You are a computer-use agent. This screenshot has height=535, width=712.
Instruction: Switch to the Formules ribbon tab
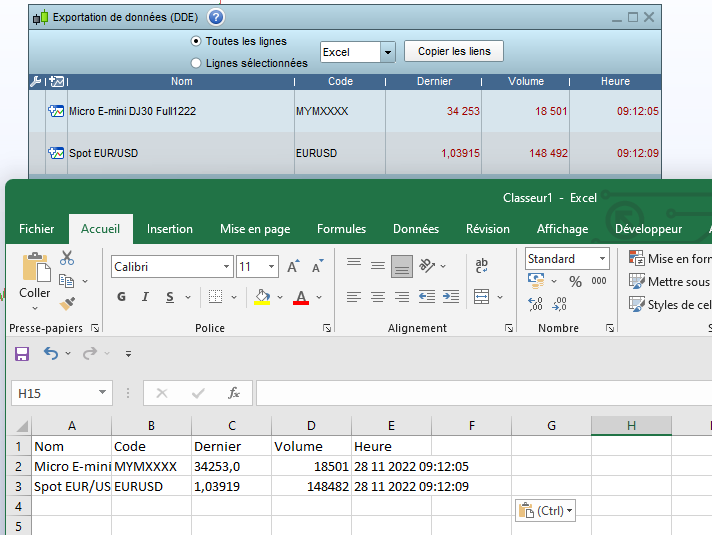pos(341,229)
